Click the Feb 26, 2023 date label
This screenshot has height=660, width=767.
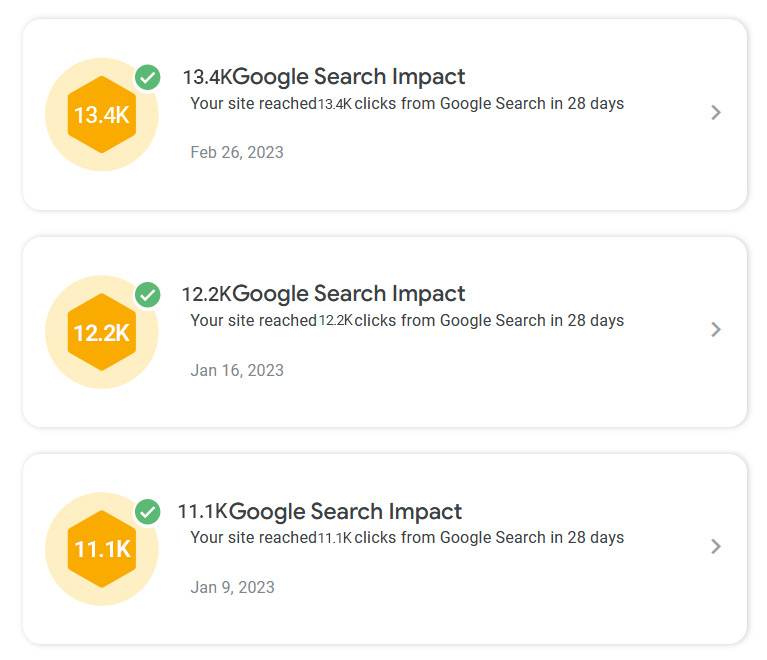pyautogui.click(x=237, y=153)
